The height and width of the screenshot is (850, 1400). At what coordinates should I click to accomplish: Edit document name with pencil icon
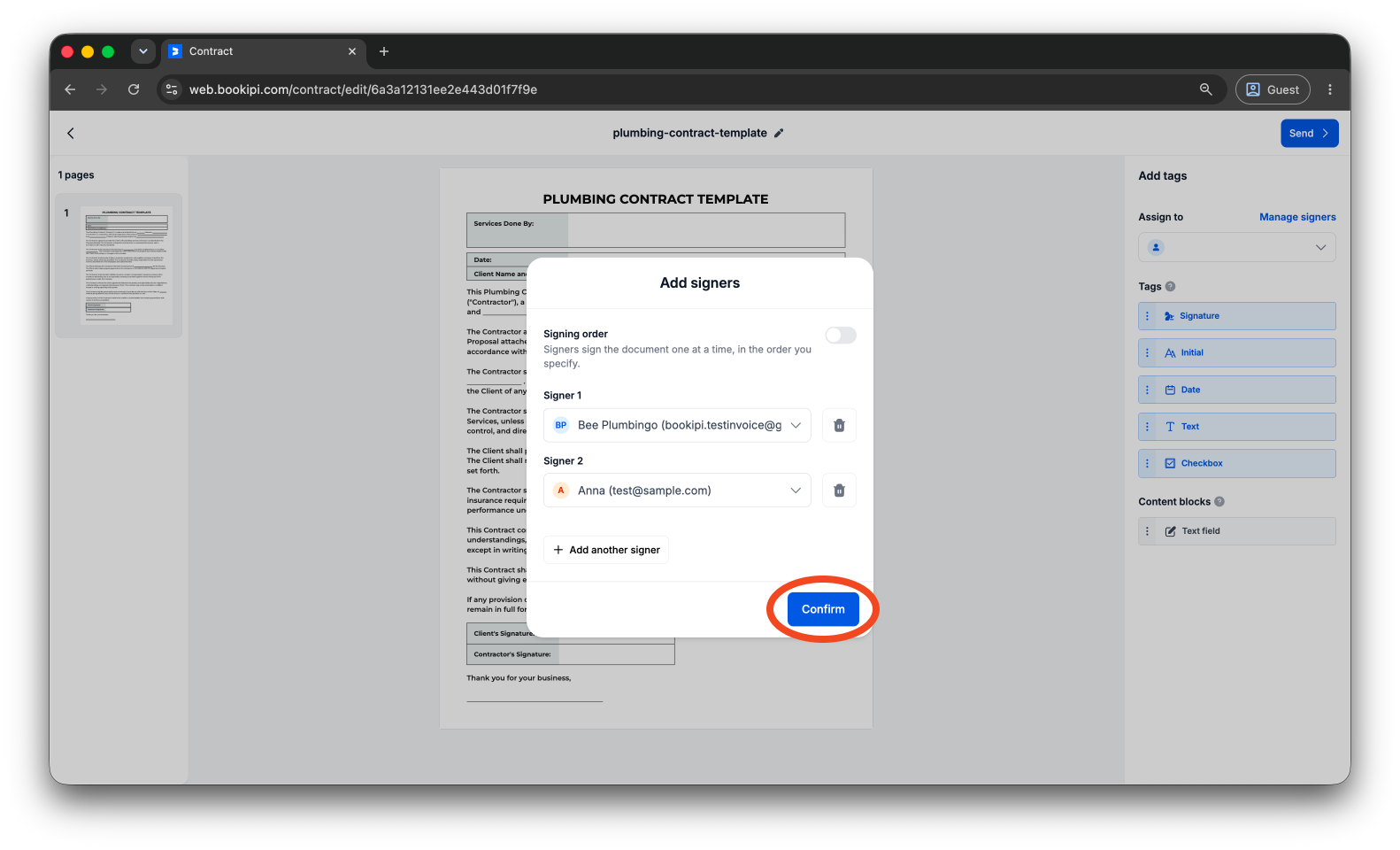tap(779, 133)
